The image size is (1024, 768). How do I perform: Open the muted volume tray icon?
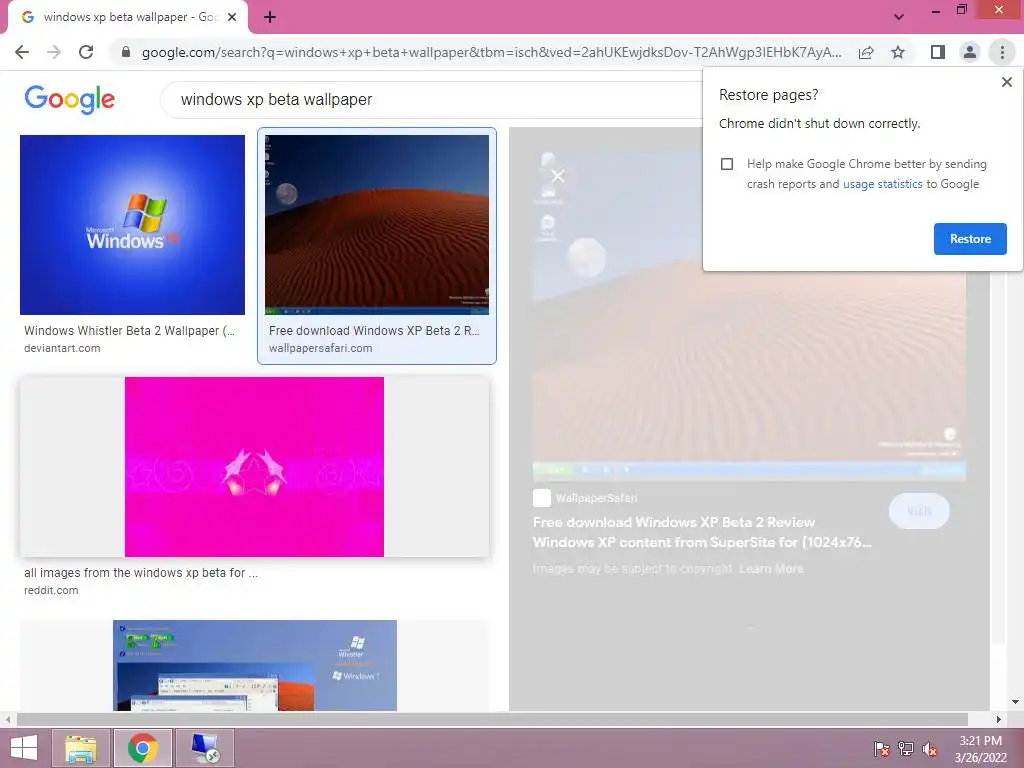click(930, 749)
